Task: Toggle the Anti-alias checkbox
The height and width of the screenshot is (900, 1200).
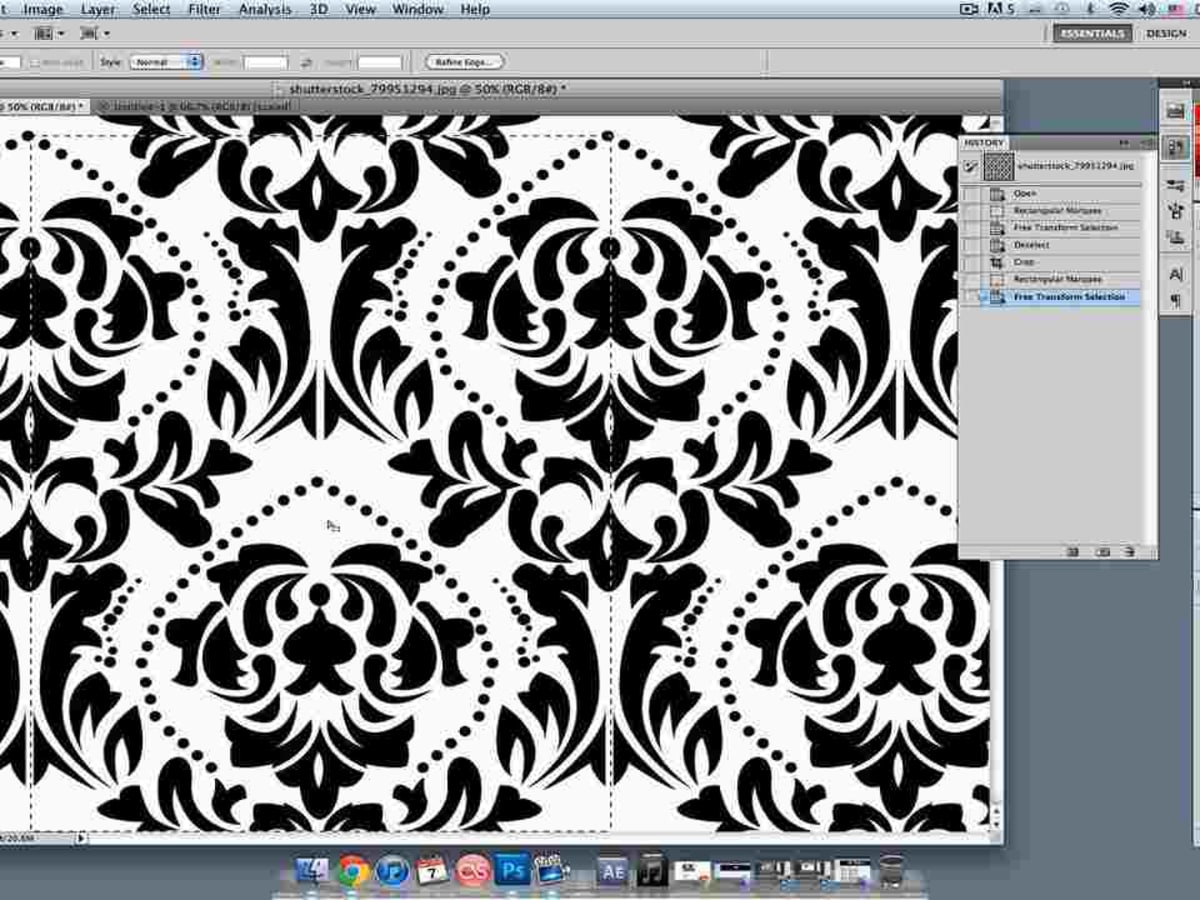Action: point(37,62)
